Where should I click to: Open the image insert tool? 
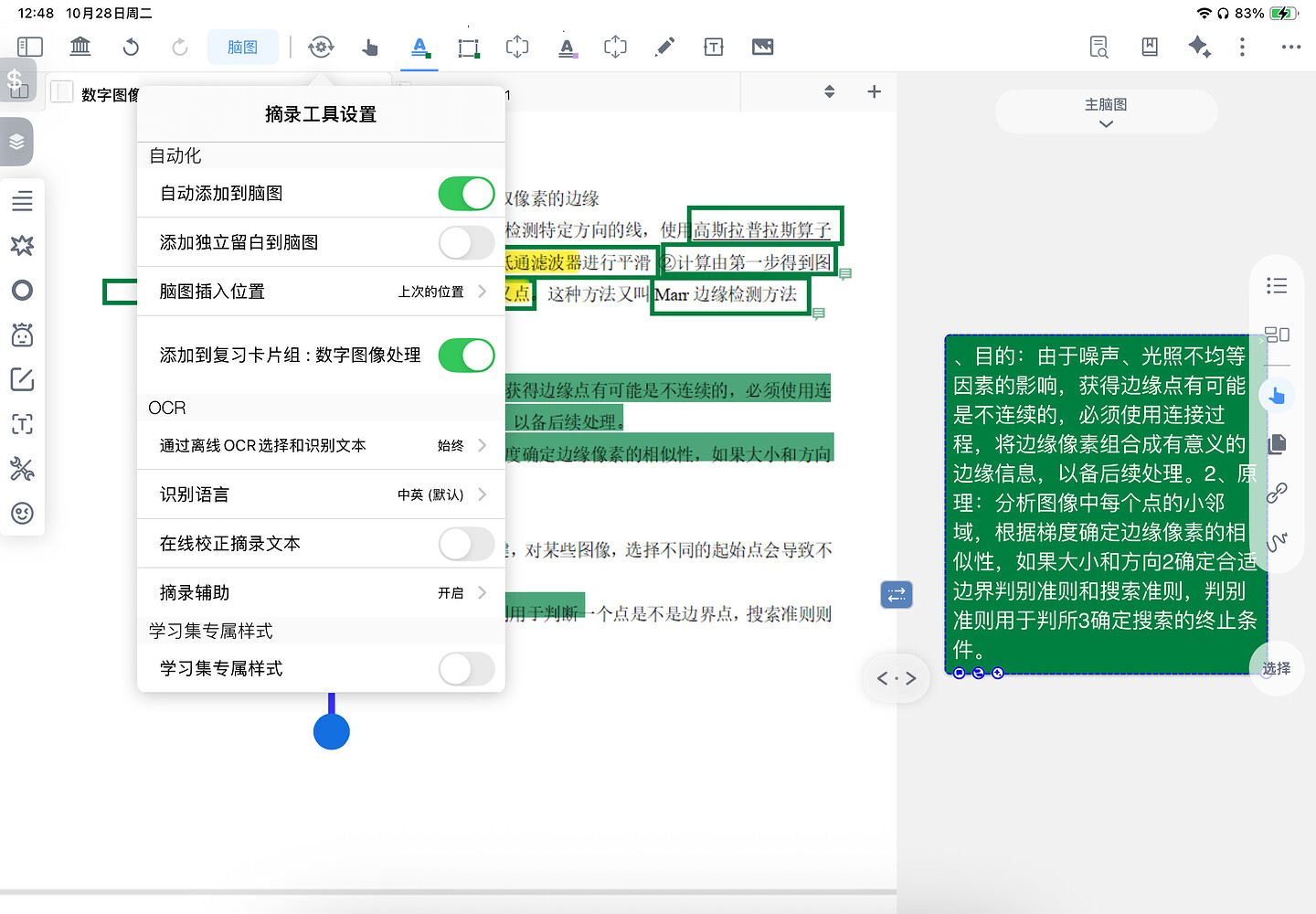pos(763,47)
